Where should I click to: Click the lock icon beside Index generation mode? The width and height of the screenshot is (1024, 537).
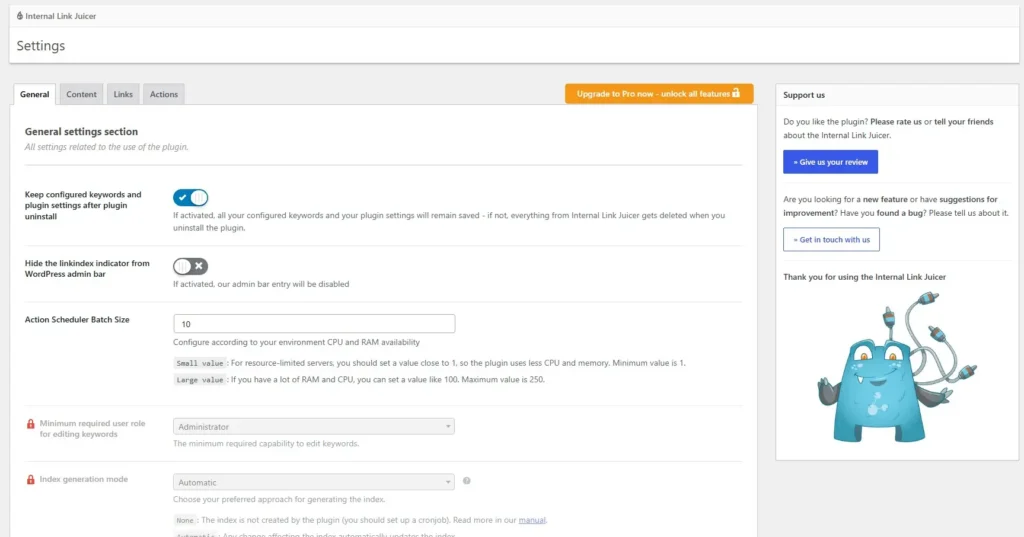click(30, 480)
